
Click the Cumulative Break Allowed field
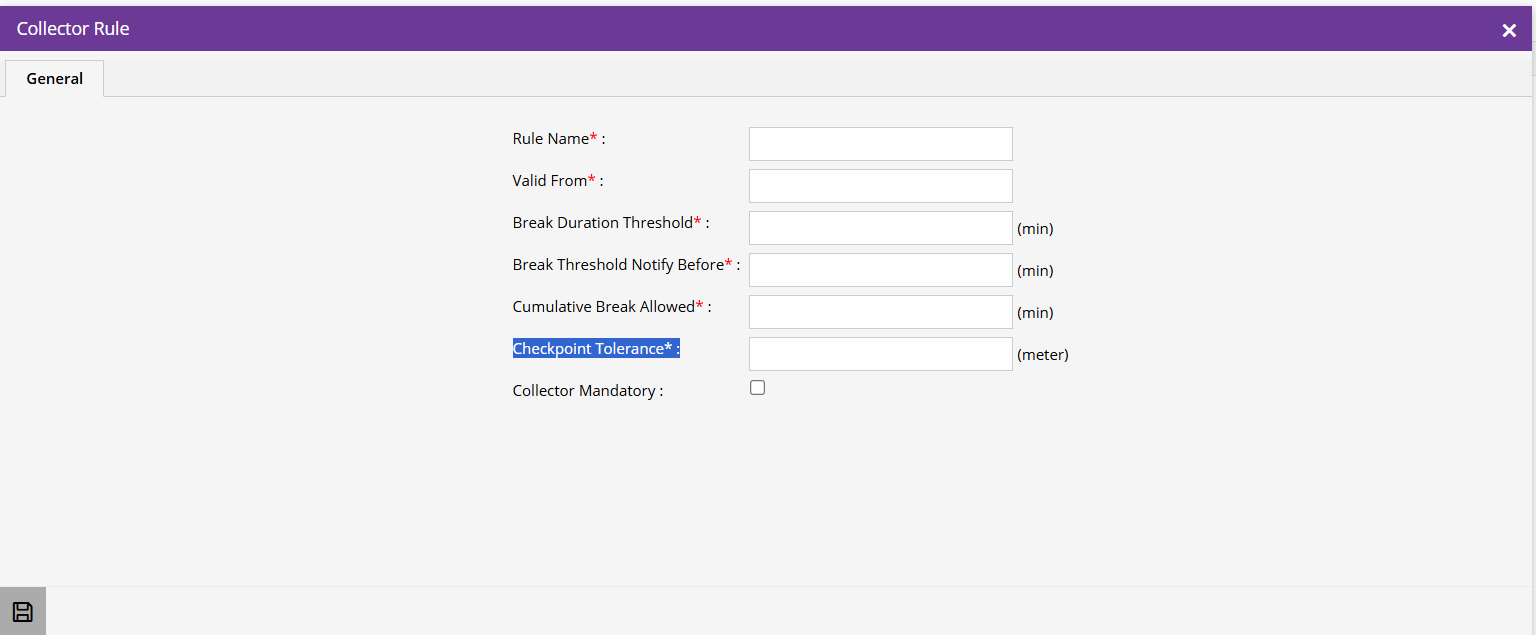[880, 312]
